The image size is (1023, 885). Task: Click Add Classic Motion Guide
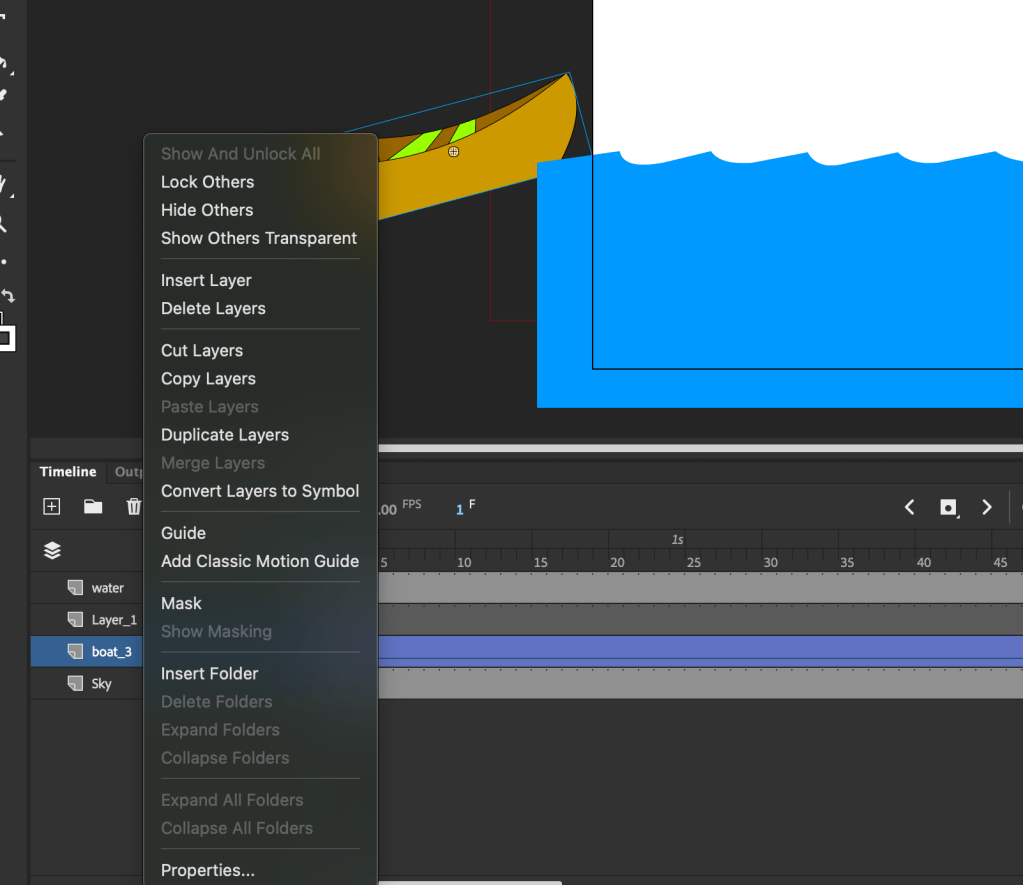coord(259,561)
